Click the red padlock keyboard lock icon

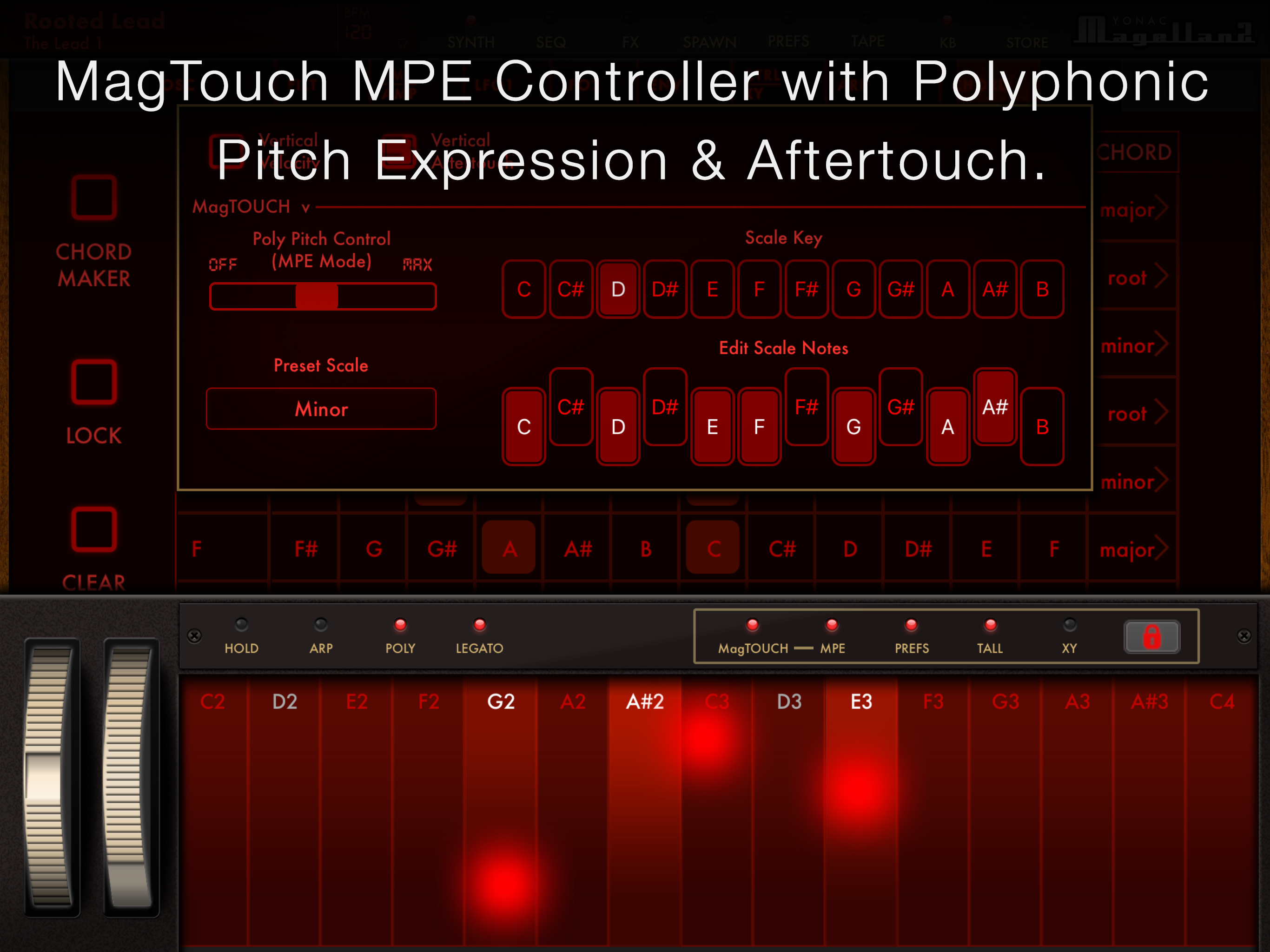[x=1151, y=637]
